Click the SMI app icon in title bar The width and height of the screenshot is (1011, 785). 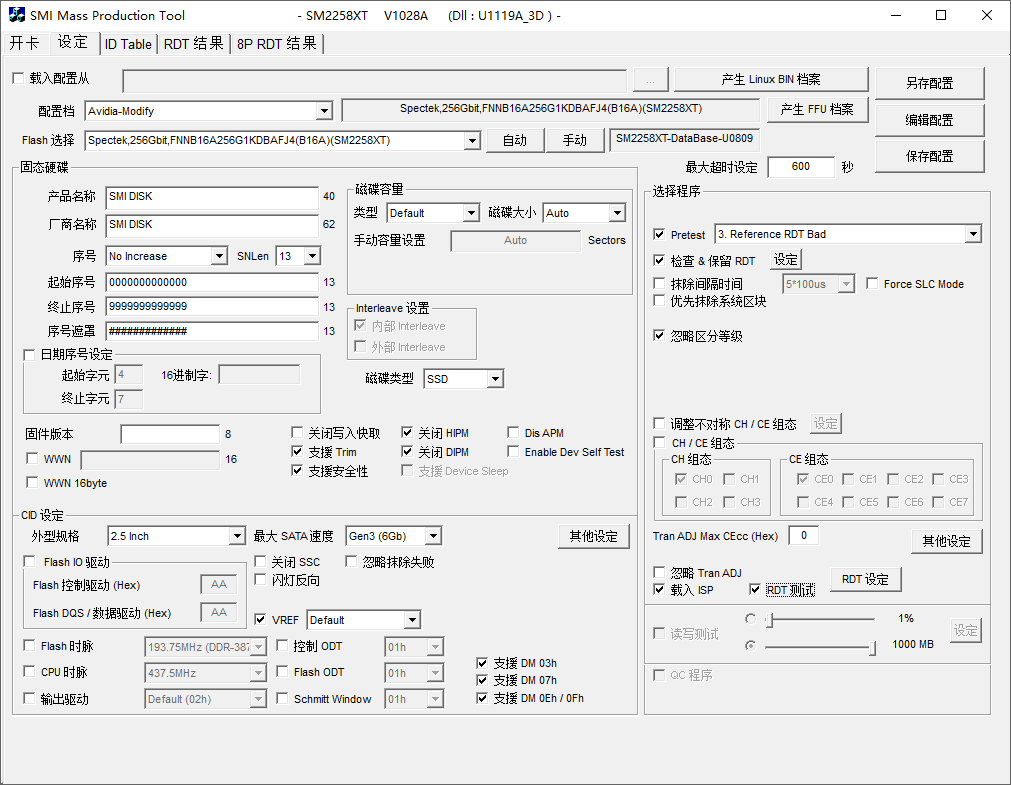coord(17,15)
